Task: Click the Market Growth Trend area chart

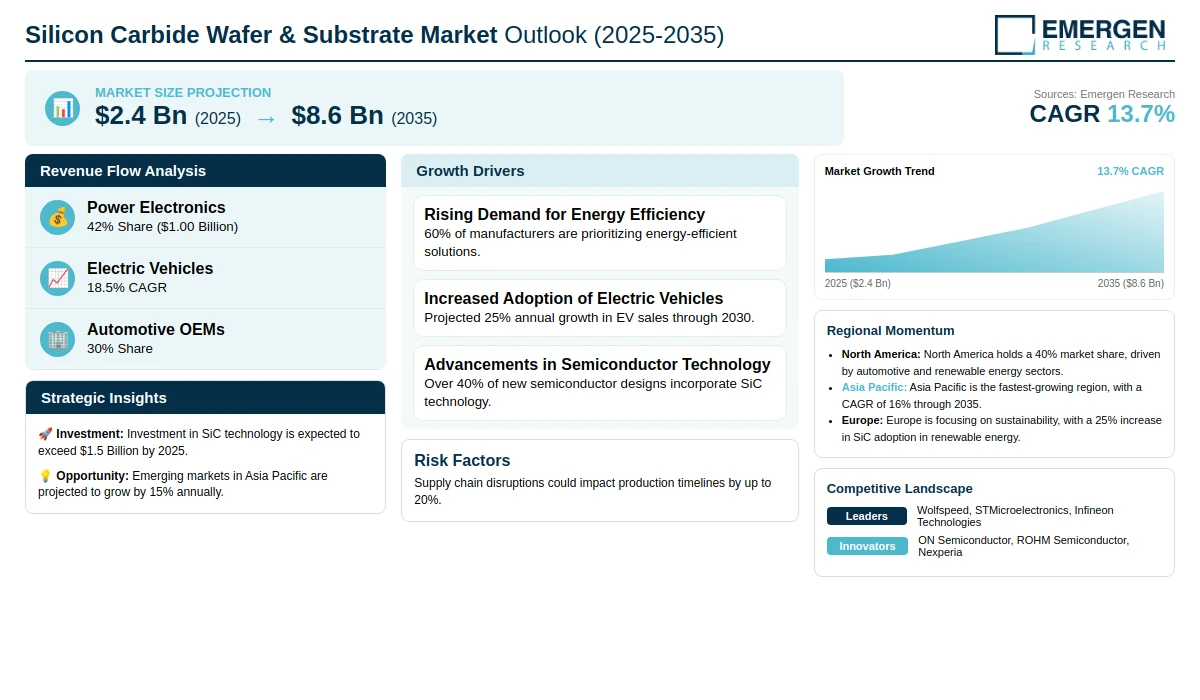Action: click(994, 232)
